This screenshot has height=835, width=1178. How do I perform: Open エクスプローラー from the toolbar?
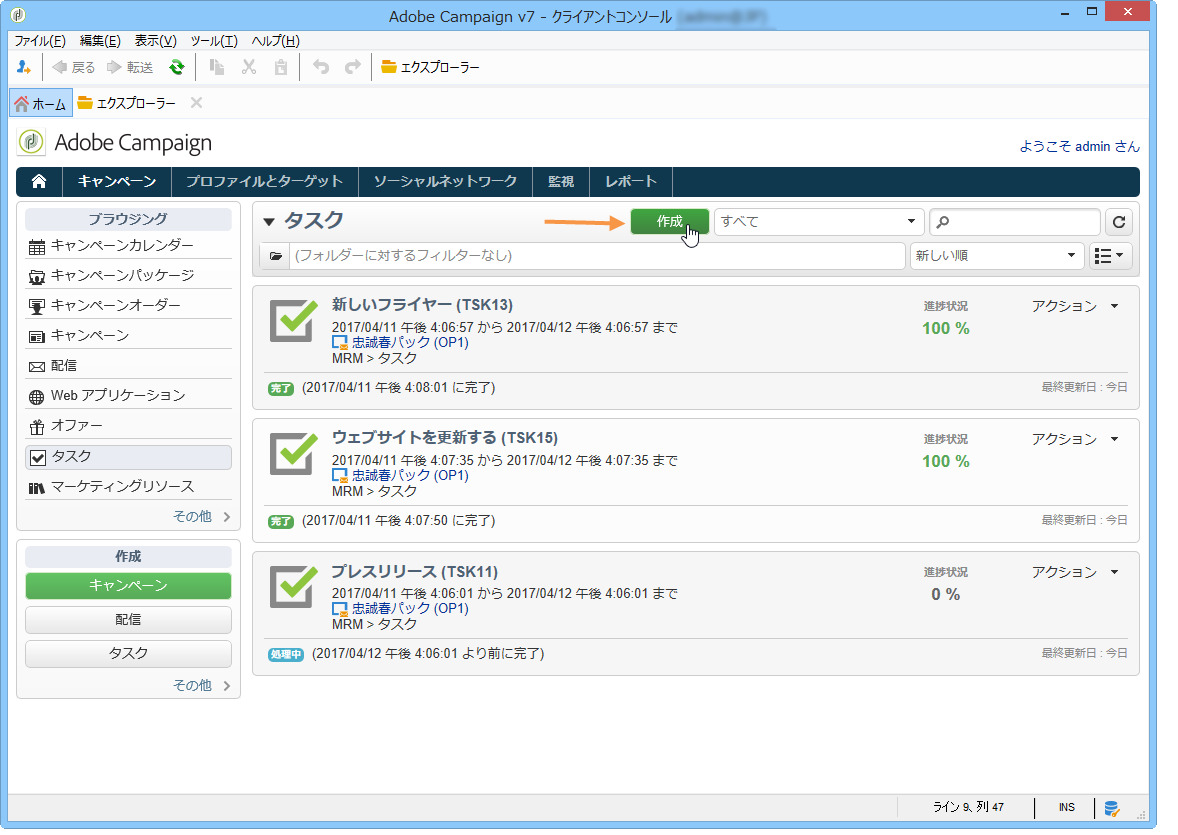point(430,68)
